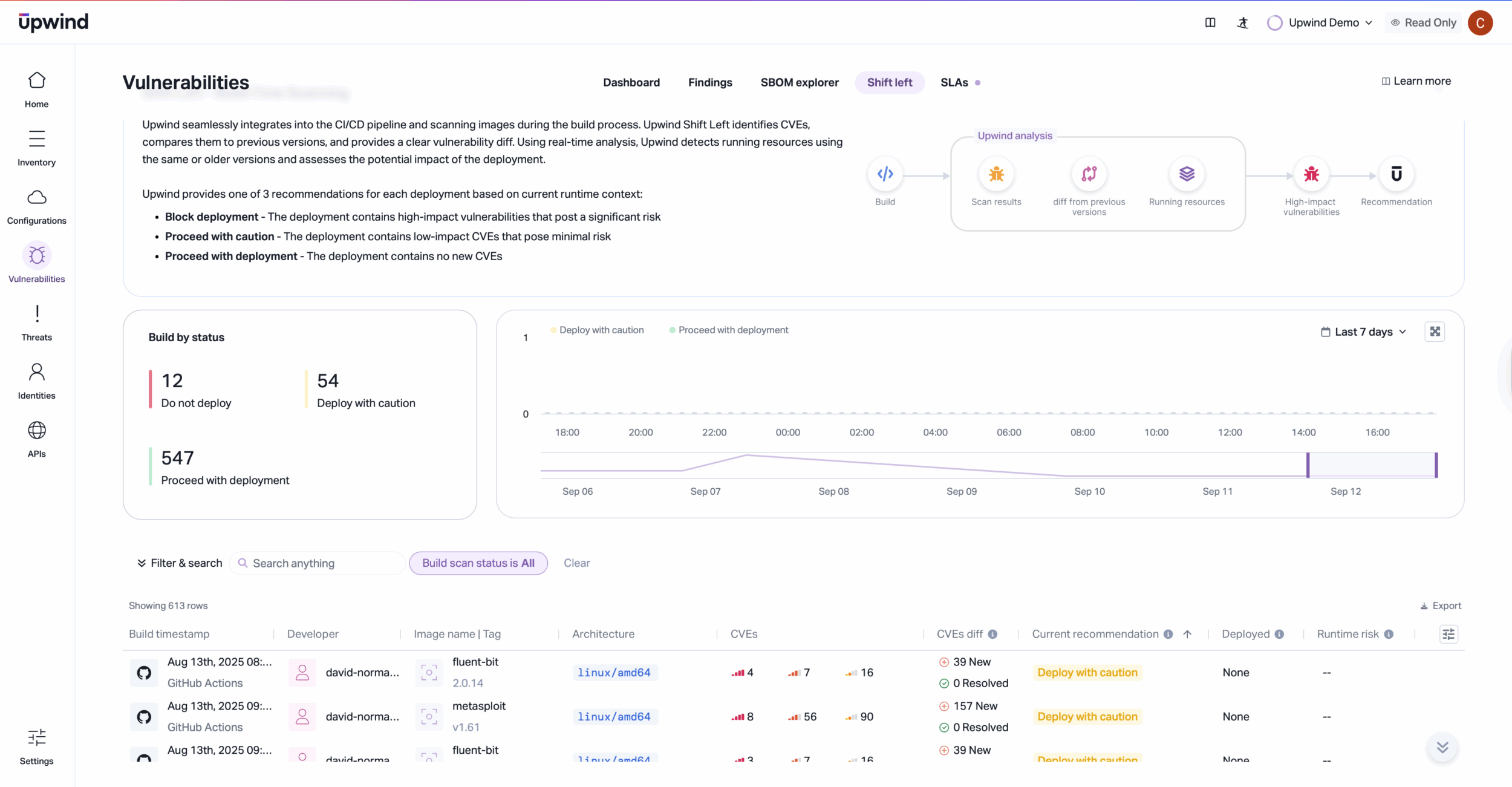Switch to the Findings tab
This screenshot has width=1512, height=787.
point(710,82)
